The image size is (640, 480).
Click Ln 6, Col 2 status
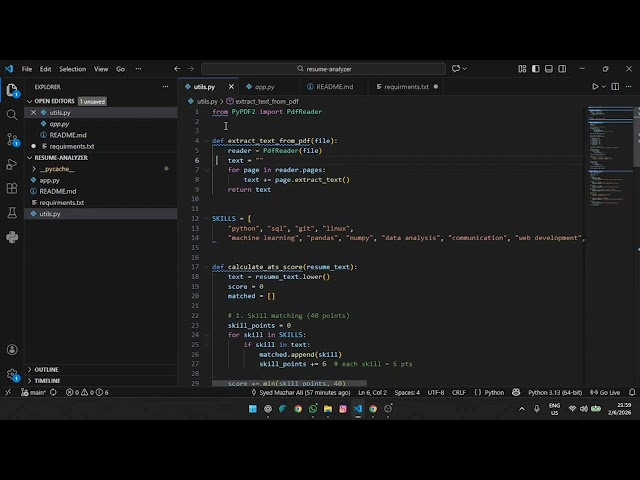pyautogui.click(x=372, y=392)
